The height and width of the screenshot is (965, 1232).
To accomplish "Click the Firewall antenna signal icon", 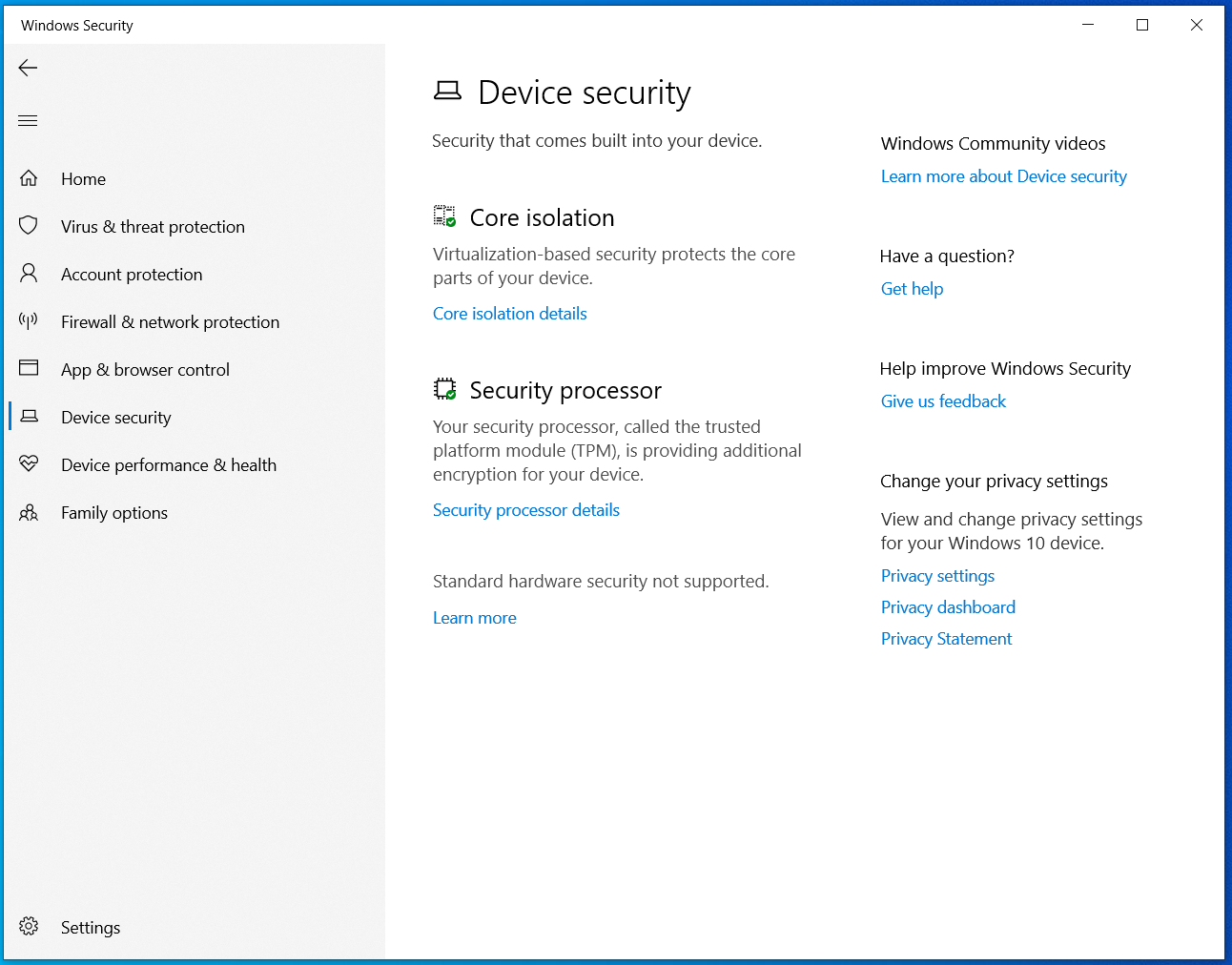I will [29, 321].
